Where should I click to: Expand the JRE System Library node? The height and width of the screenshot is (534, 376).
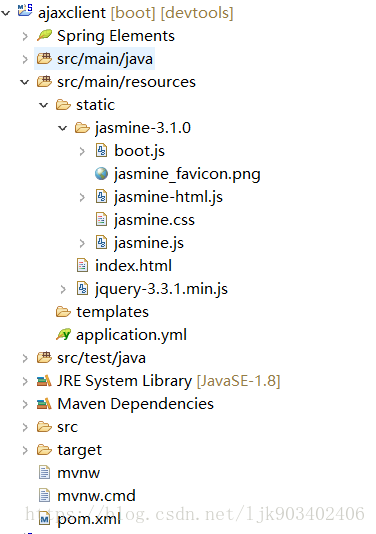pos(25,381)
